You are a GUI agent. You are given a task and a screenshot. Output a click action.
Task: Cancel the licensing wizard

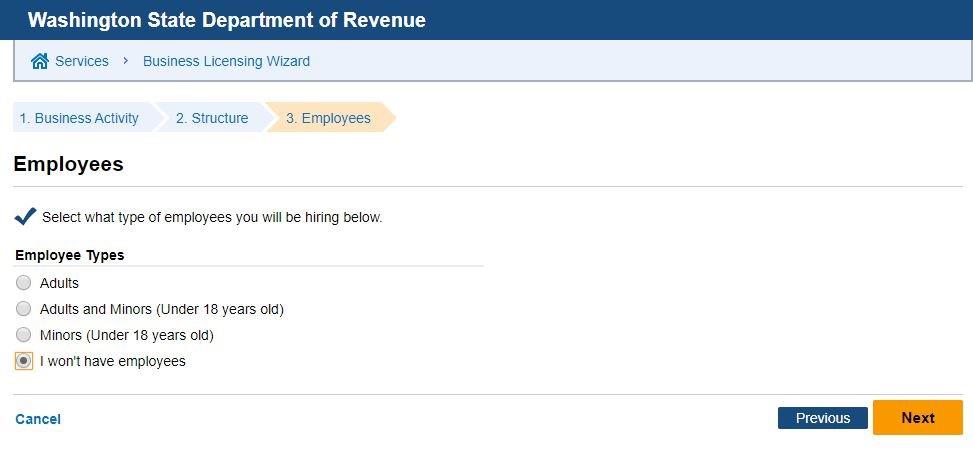pyautogui.click(x=38, y=419)
